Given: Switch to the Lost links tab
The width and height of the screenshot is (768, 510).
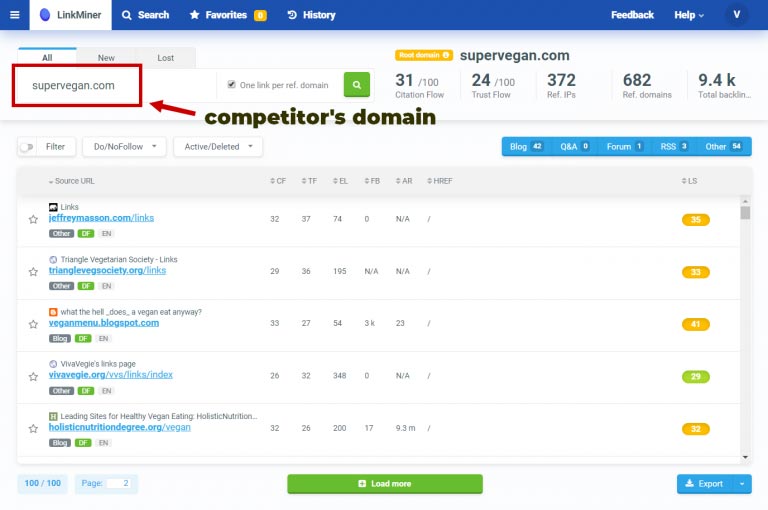Looking at the screenshot, I should point(165,58).
